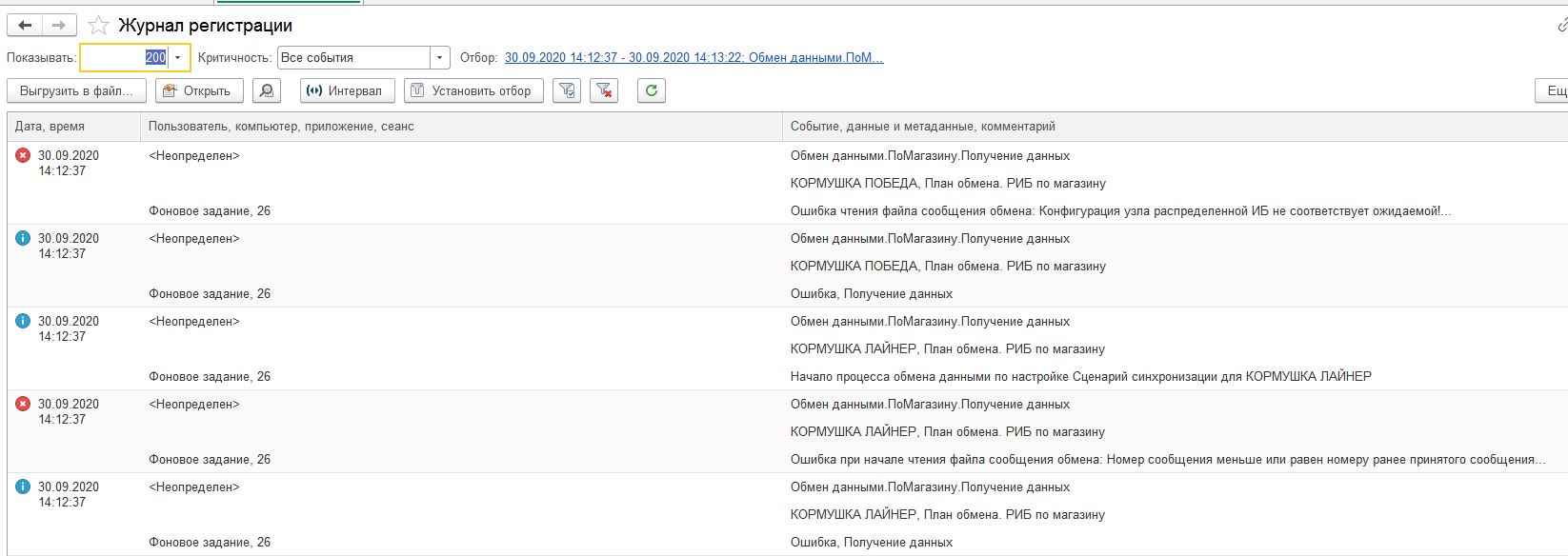Click the forward navigation arrow
The height and width of the screenshot is (556, 1568).
(59, 26)
